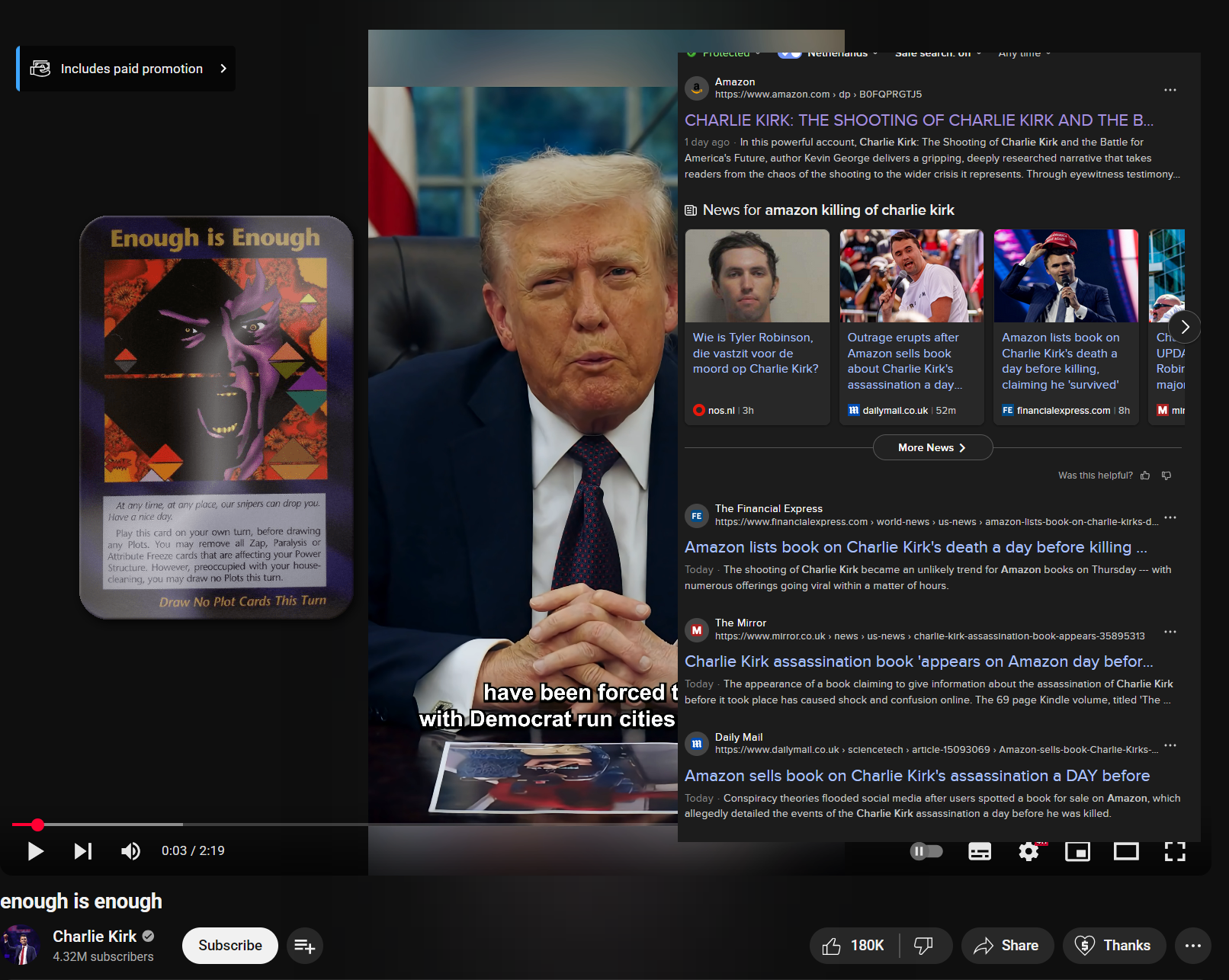Screen dimensions: 1229x980
Task: Open 'Amazon lists book on Charlie Kirk's death' news card headline
Action: pyautogui.click(x=1061, y=361)
